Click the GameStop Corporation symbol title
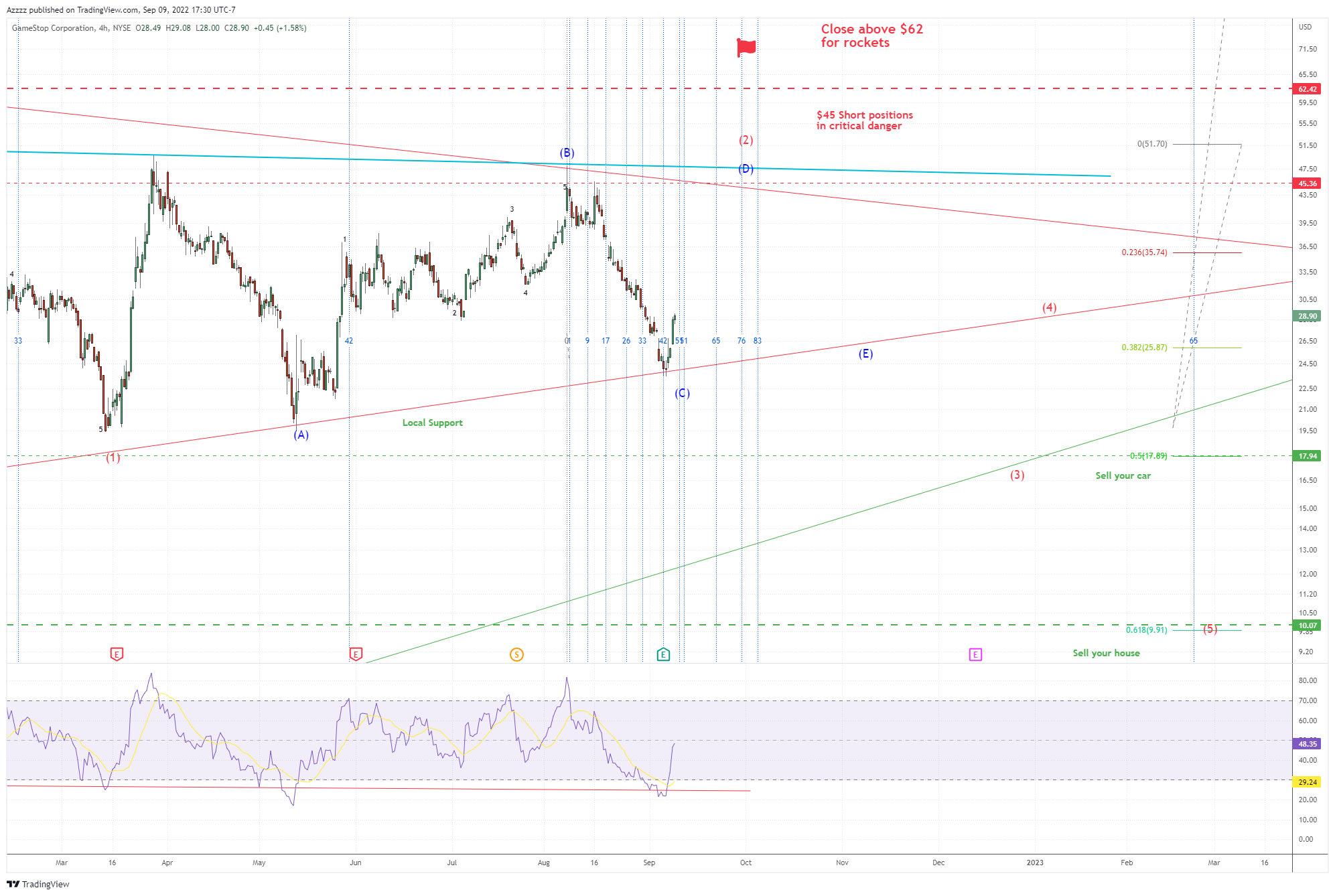 coord(53,28)
